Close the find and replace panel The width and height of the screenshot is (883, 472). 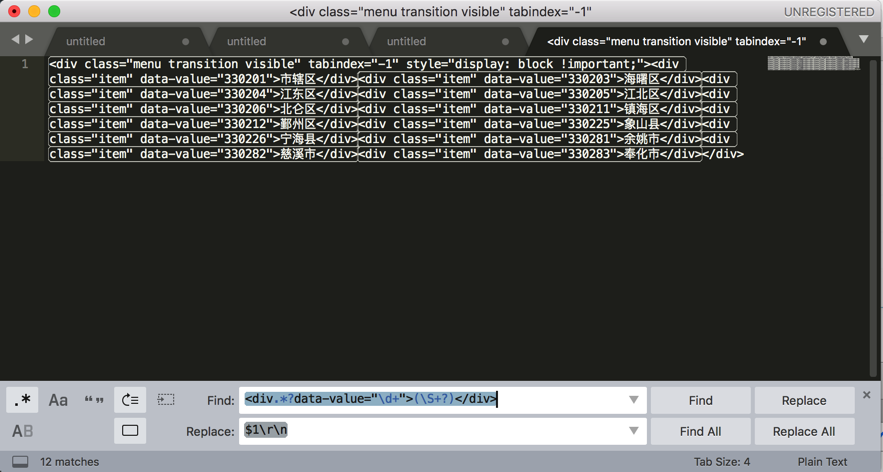[x=866, y=395]
